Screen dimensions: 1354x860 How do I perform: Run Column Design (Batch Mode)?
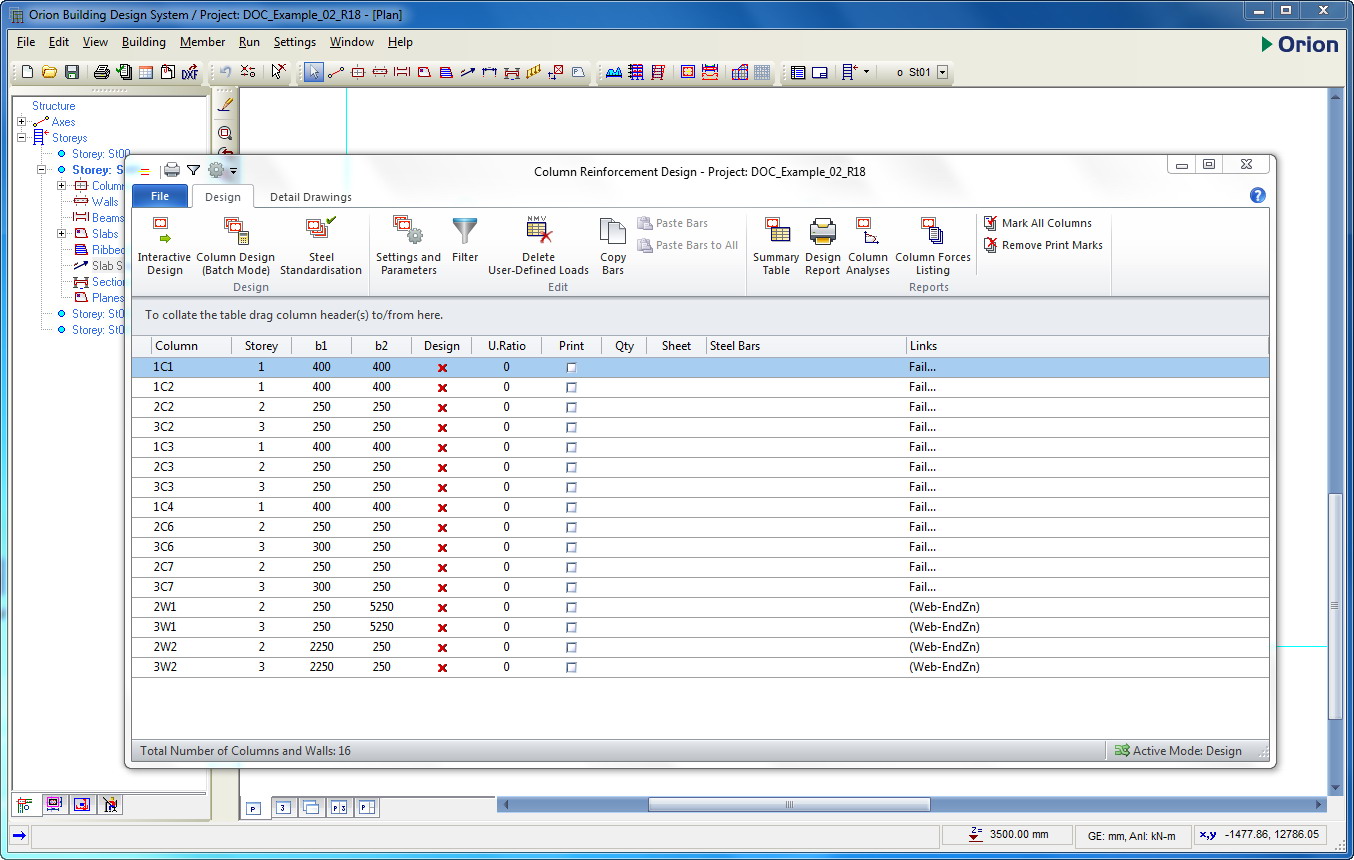coord(235,246)
